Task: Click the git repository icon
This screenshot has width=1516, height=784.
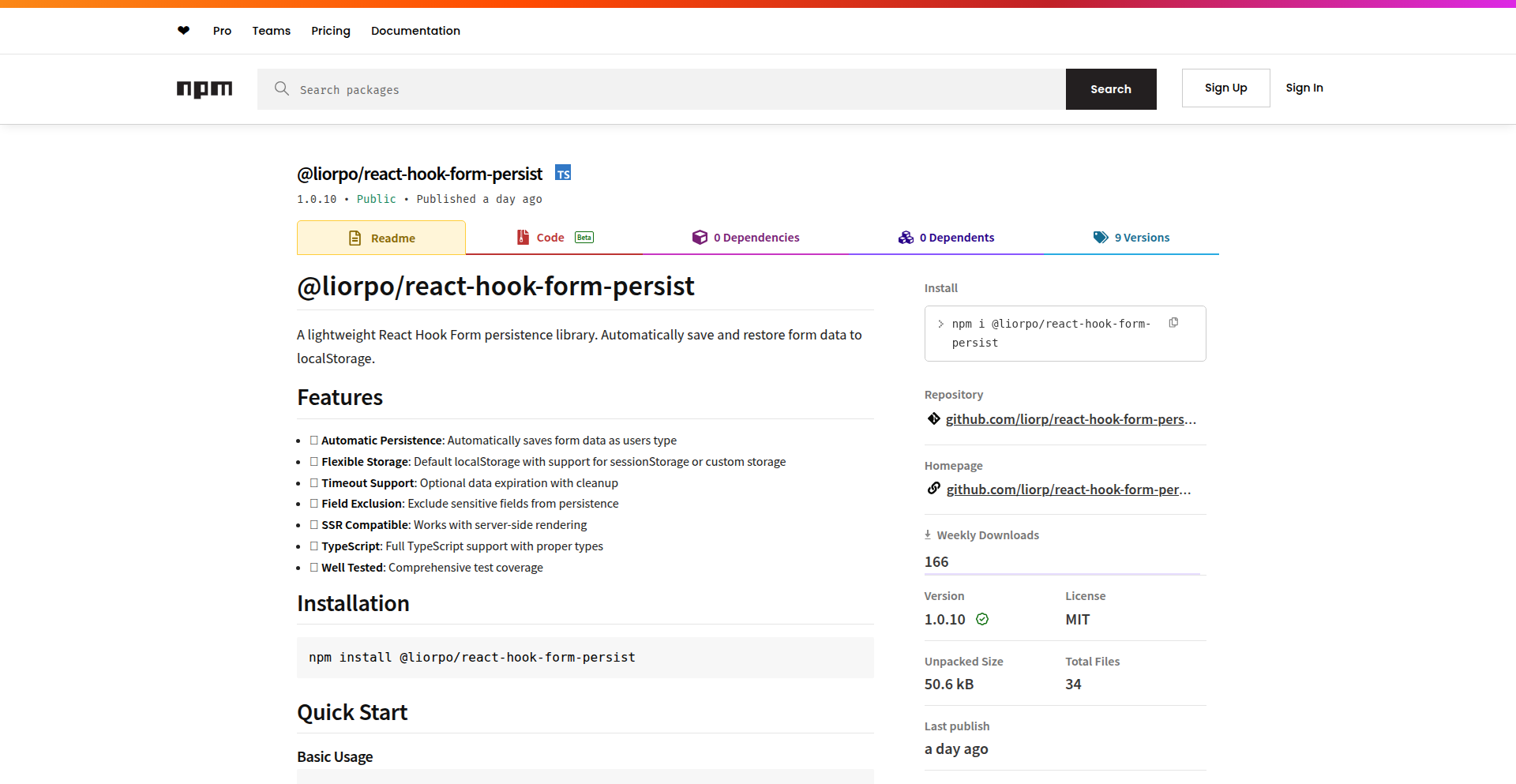Action: click(934, 419)
